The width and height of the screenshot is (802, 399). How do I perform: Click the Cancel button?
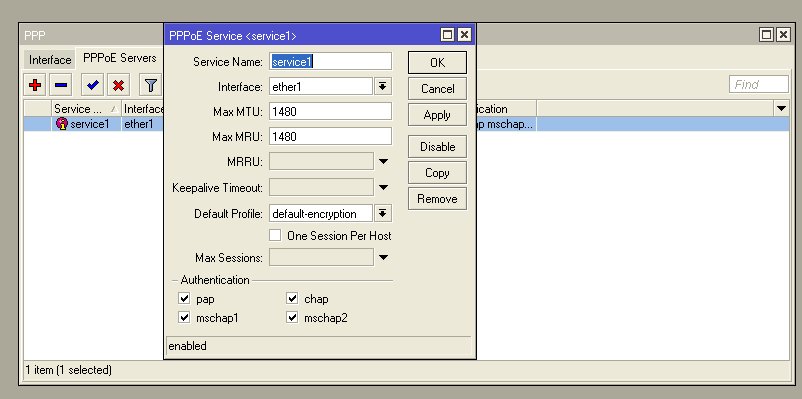coord(437,88)
